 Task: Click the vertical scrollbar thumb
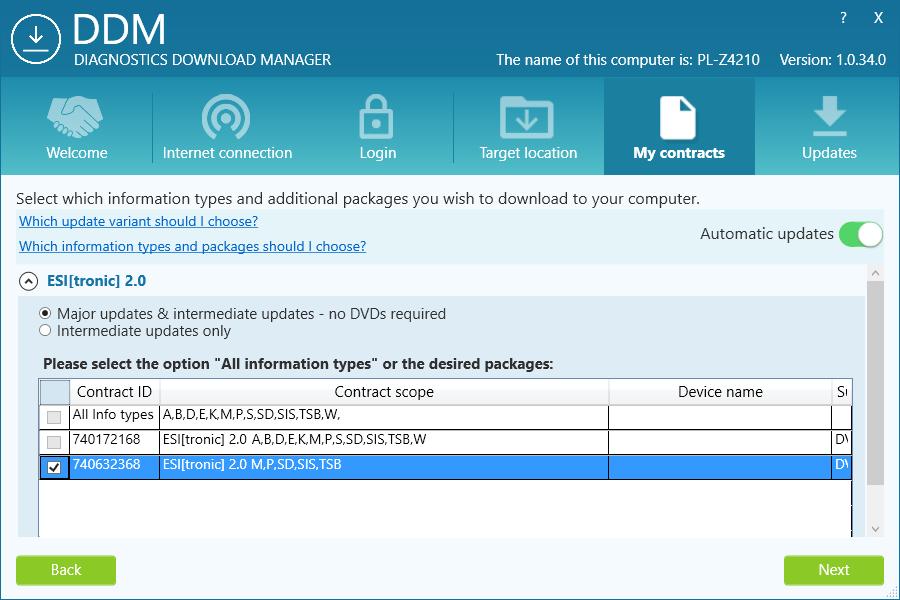[875, 383]
